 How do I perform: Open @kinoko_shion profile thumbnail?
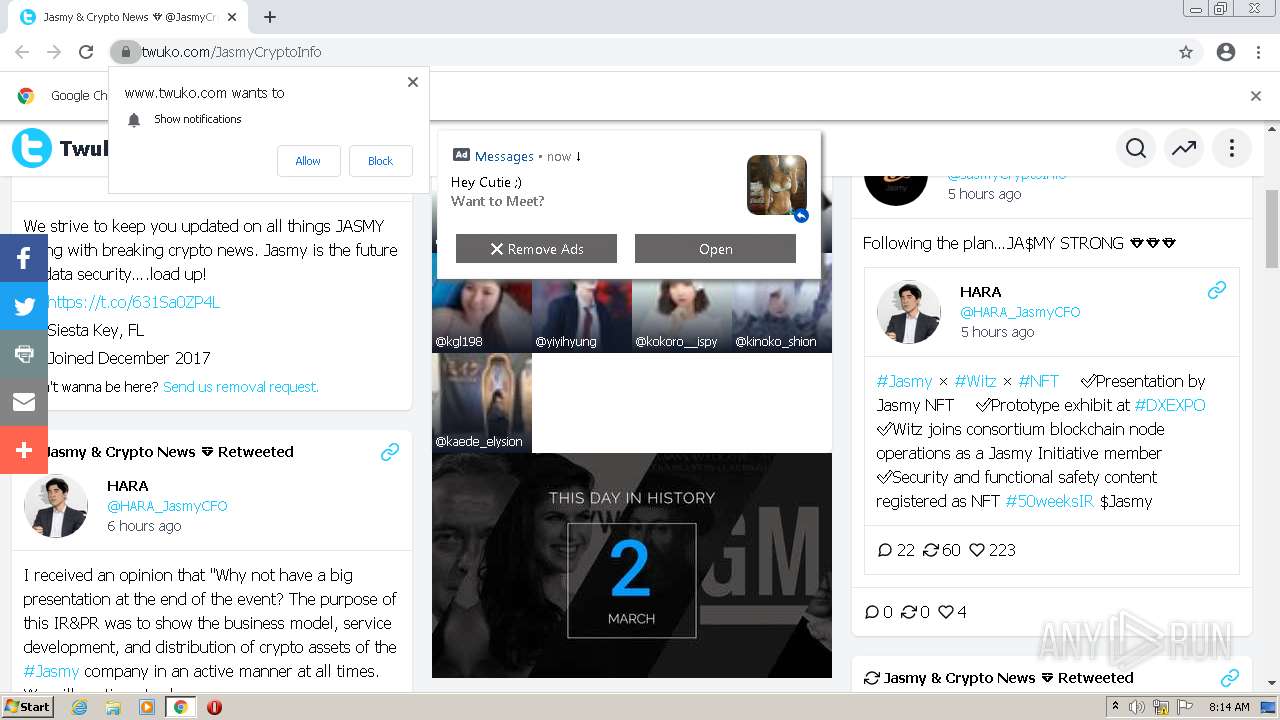coord(782,316)
